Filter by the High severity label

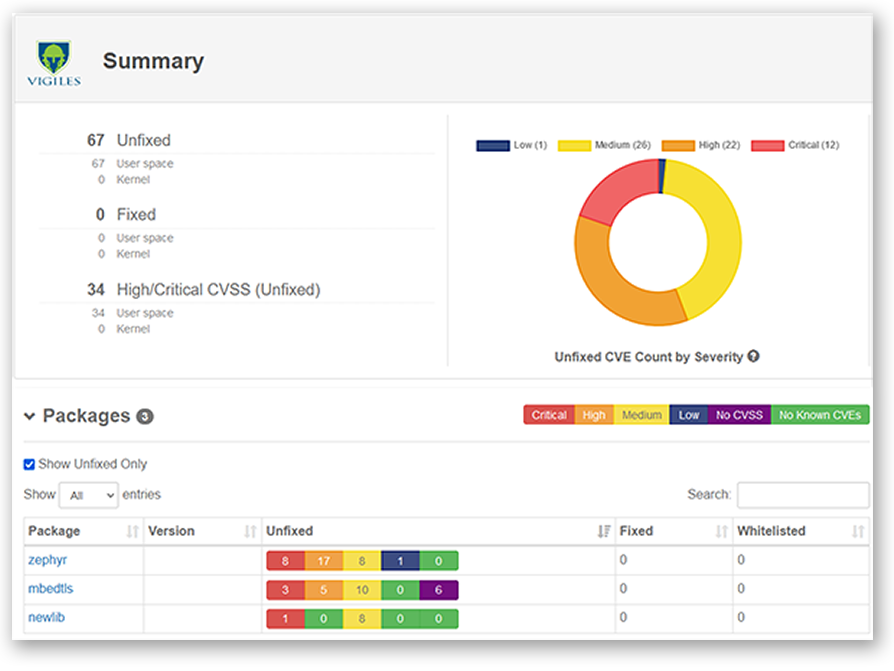594,415
